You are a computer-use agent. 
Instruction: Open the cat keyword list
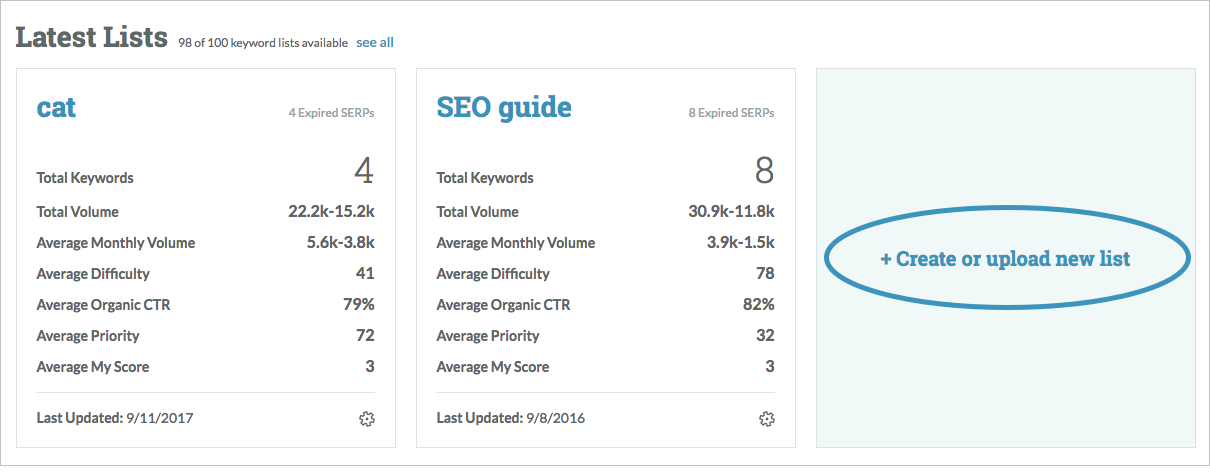pyautogui.click(x=56, y=107)
